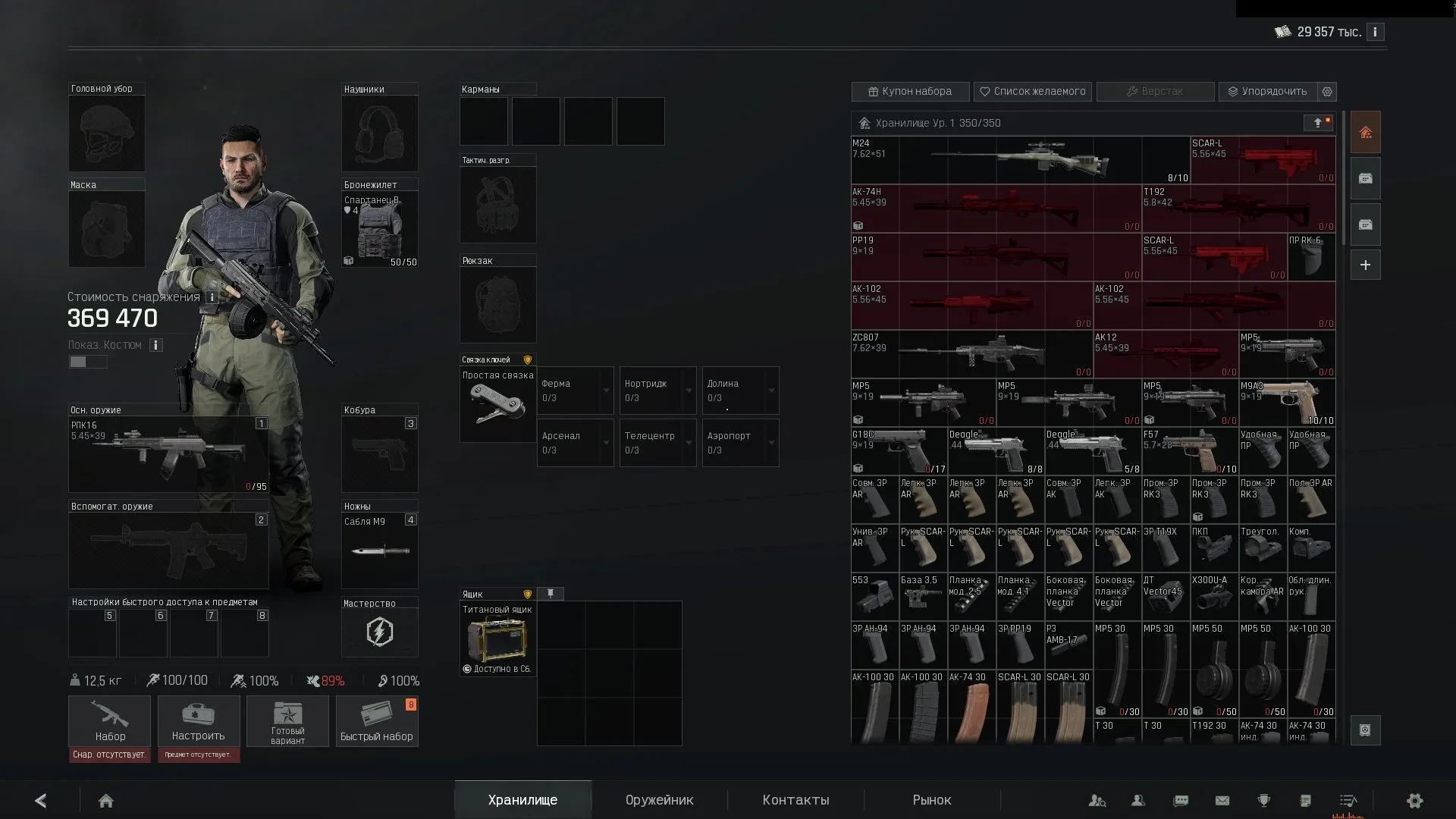Open the music playlist icon

click(1348, 800)
